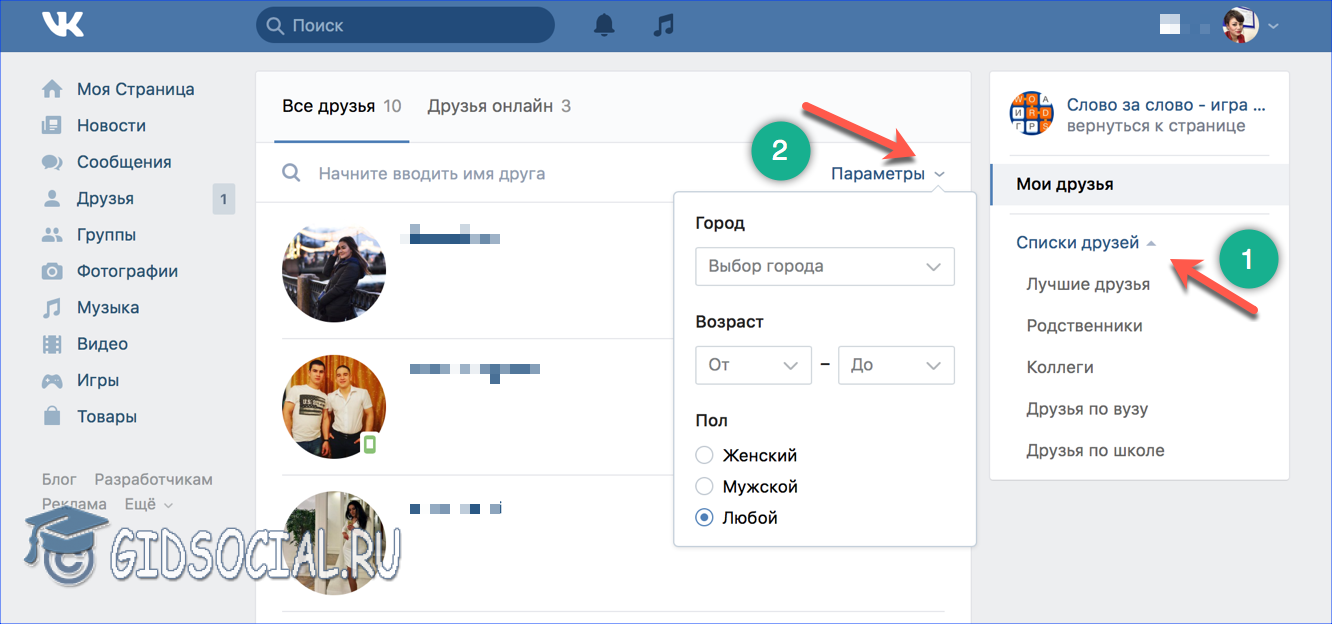Click the Разработчикам footer link
Screen dimensions: 1332x624
pyautogui.click(x=153, y=479)
